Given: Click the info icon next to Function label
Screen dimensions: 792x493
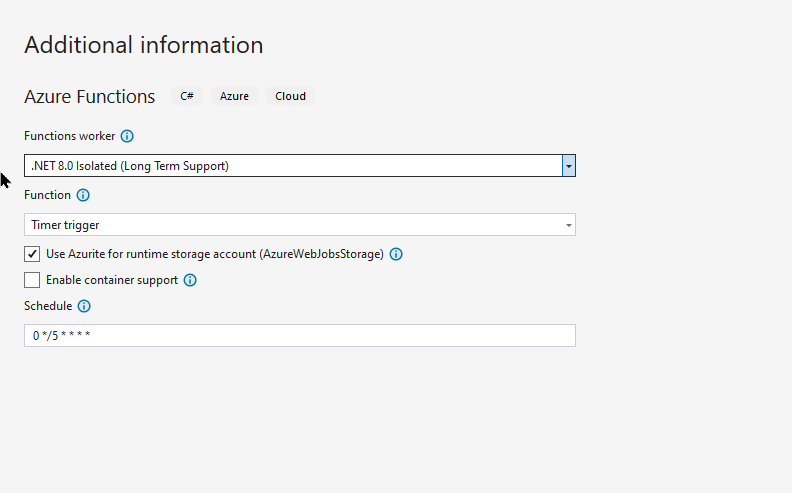Looking at the screenshot, I should (x=83, y=195).
